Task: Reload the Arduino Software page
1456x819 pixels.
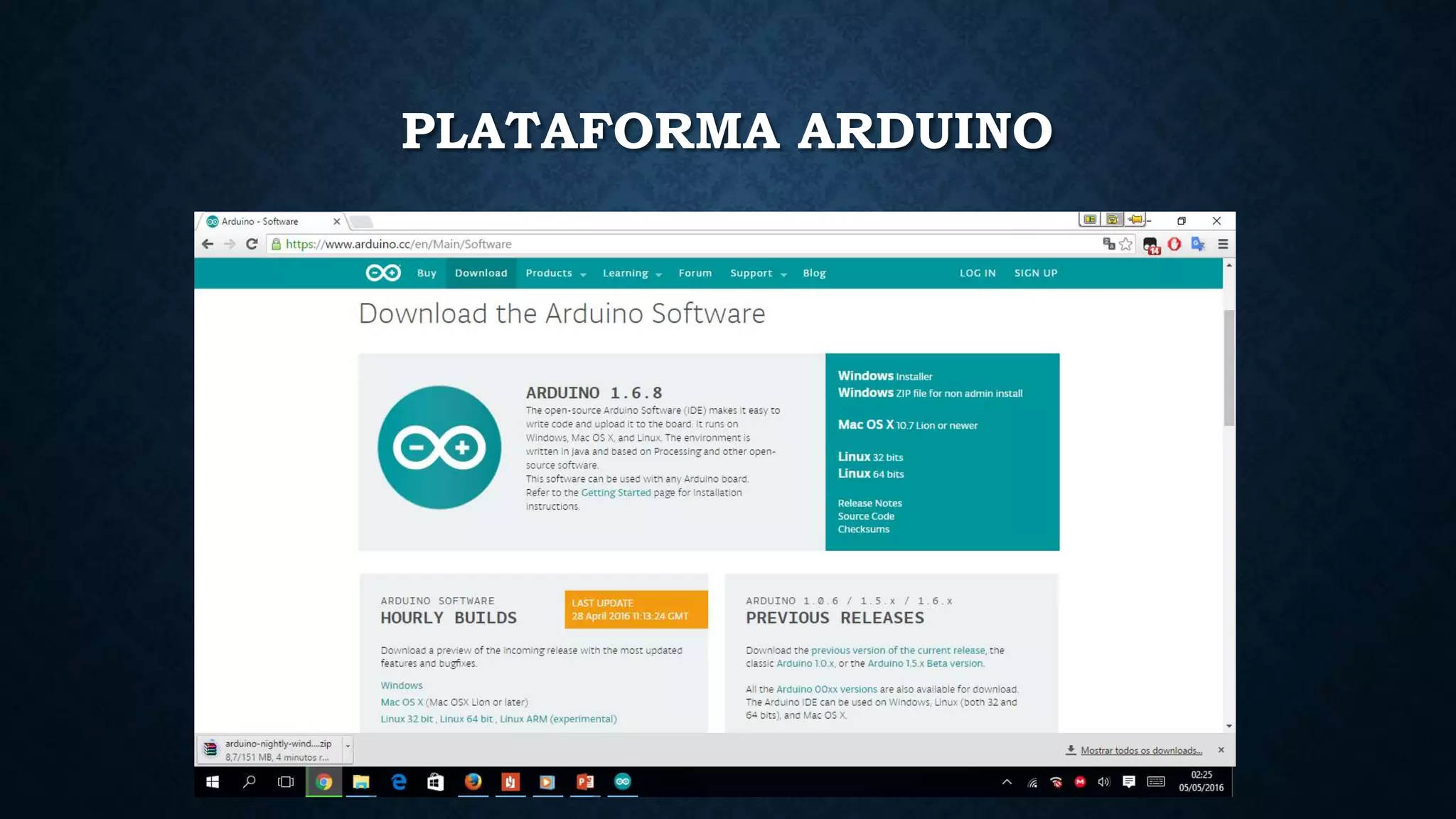Action: pyautogui.click(x=252, y=244)
